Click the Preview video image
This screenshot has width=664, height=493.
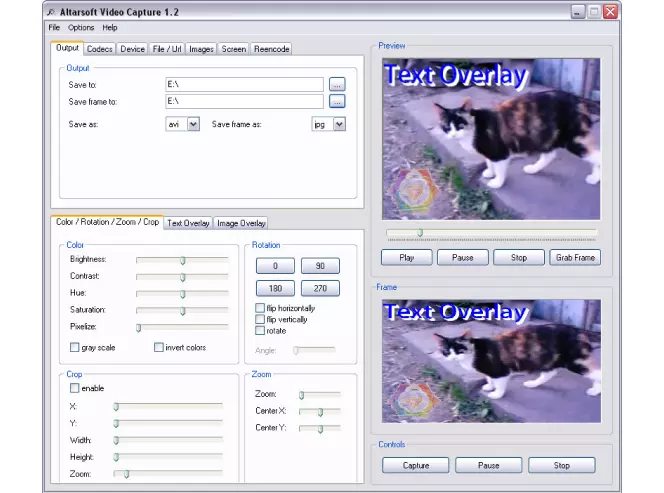point(491,139)
